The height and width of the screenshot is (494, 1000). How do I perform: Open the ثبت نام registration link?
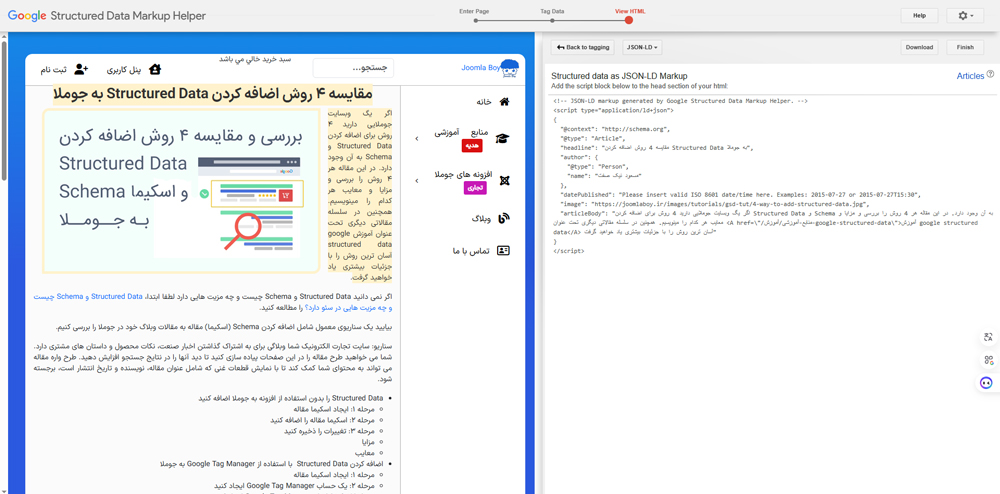54,69
